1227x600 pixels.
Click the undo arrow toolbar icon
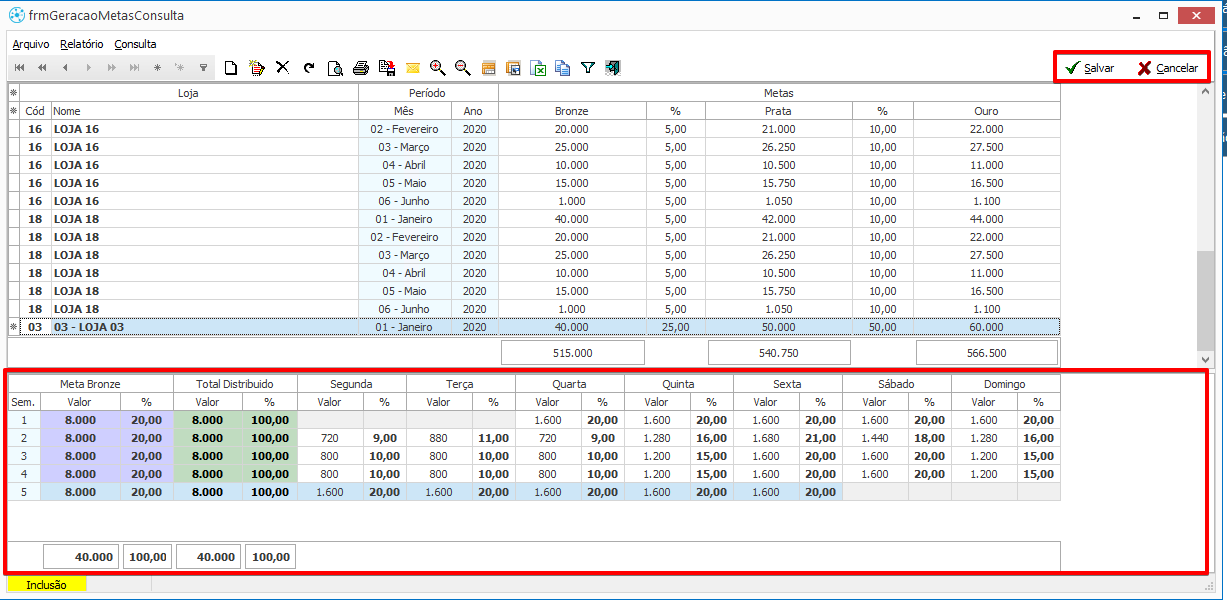pyautogui.click(x=309, y=68)
